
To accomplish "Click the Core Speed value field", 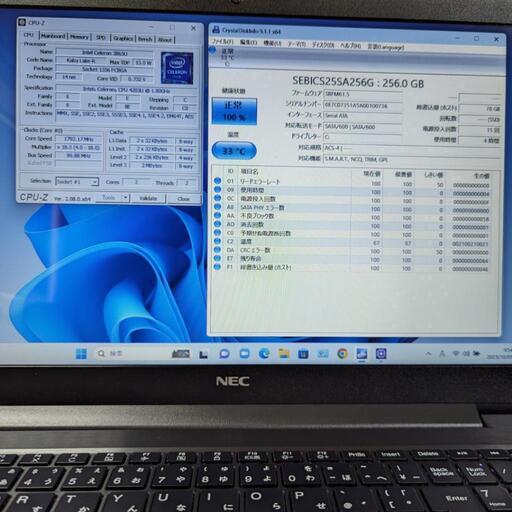I will [x=79, y=139].
